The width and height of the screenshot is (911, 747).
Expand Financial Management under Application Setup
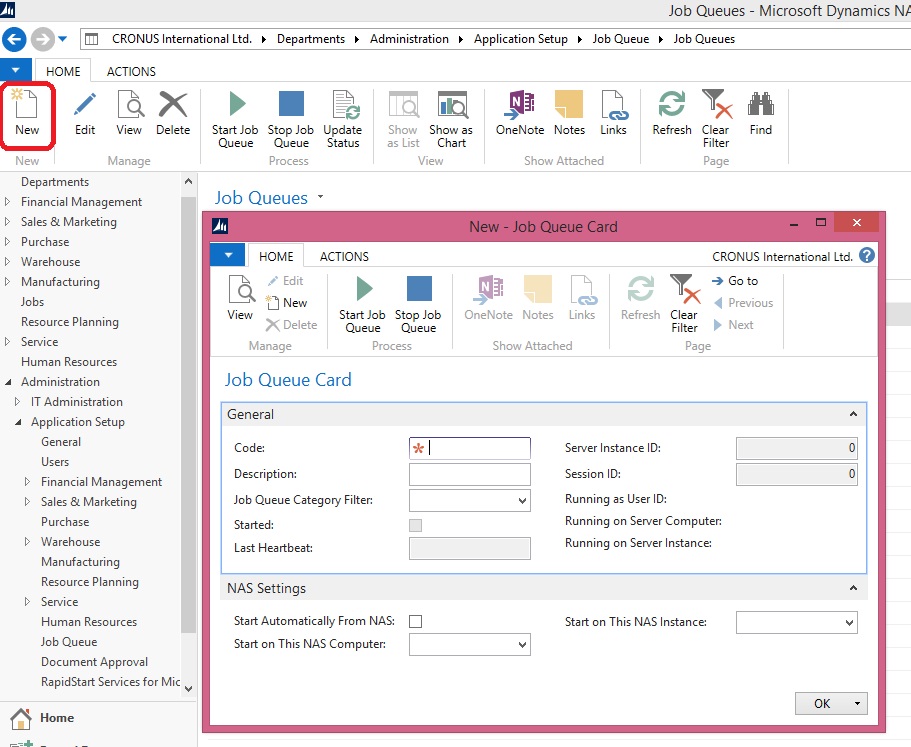tap(28, 482)
